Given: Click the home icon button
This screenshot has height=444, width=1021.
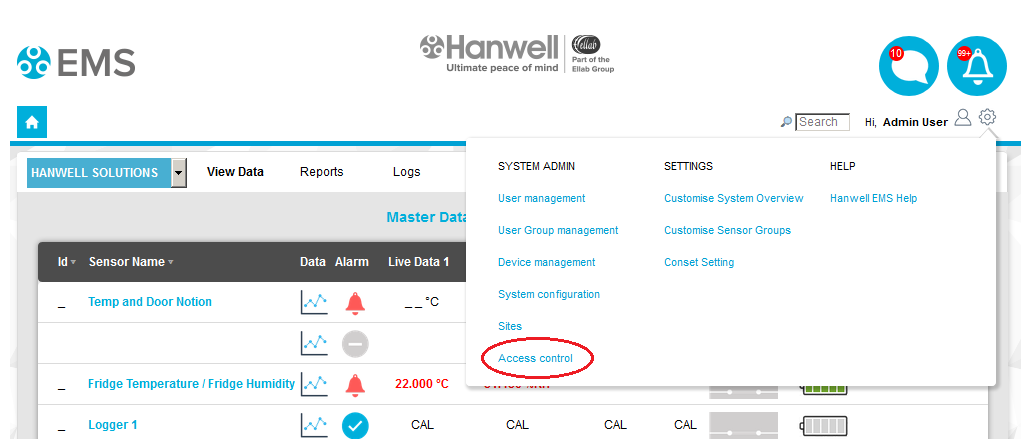Looking at the screenshot, I should (x=32, y=122).
